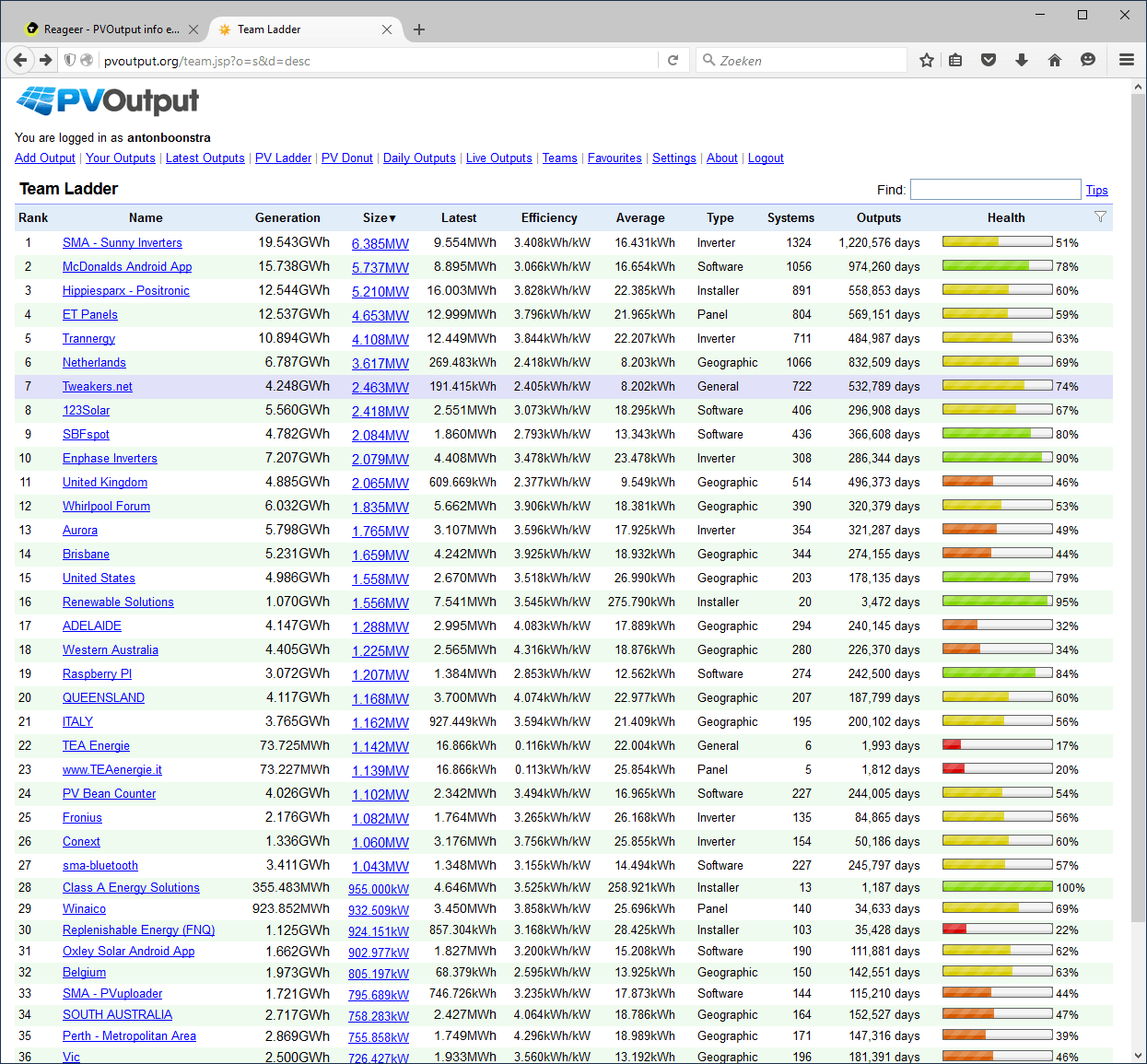Screen dimensions: 1147x1064
Task: Open the Settings menu link
Action: (x=674, y=158)
